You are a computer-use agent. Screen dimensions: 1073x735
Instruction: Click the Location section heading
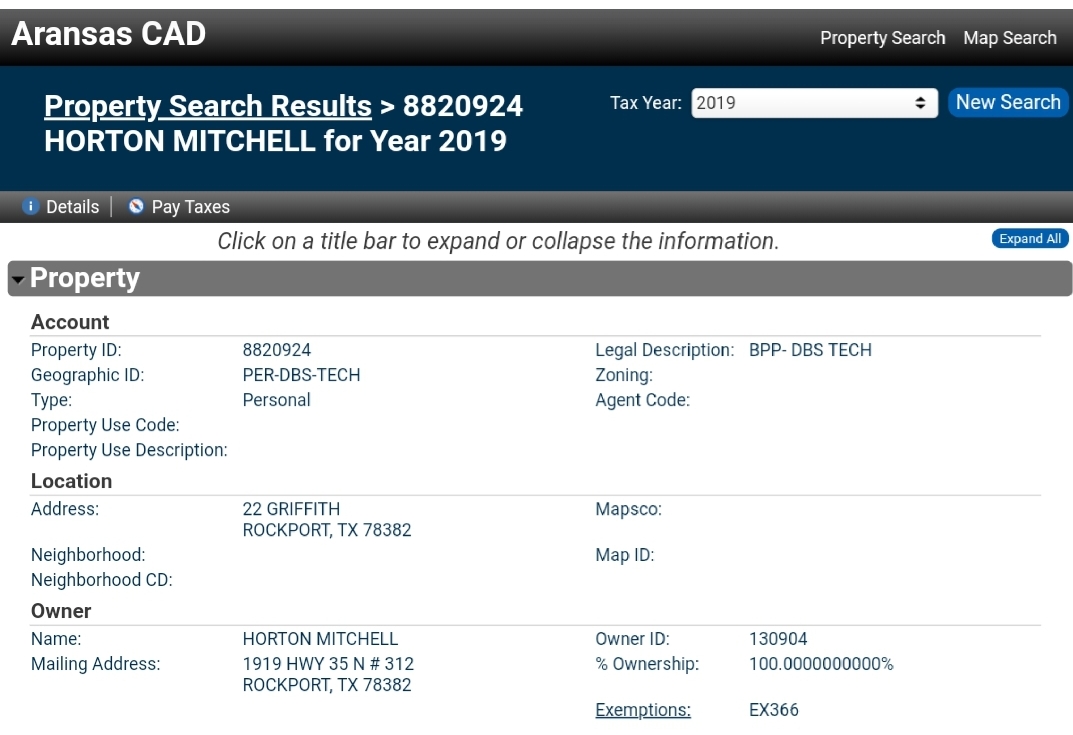pos(71,481)
